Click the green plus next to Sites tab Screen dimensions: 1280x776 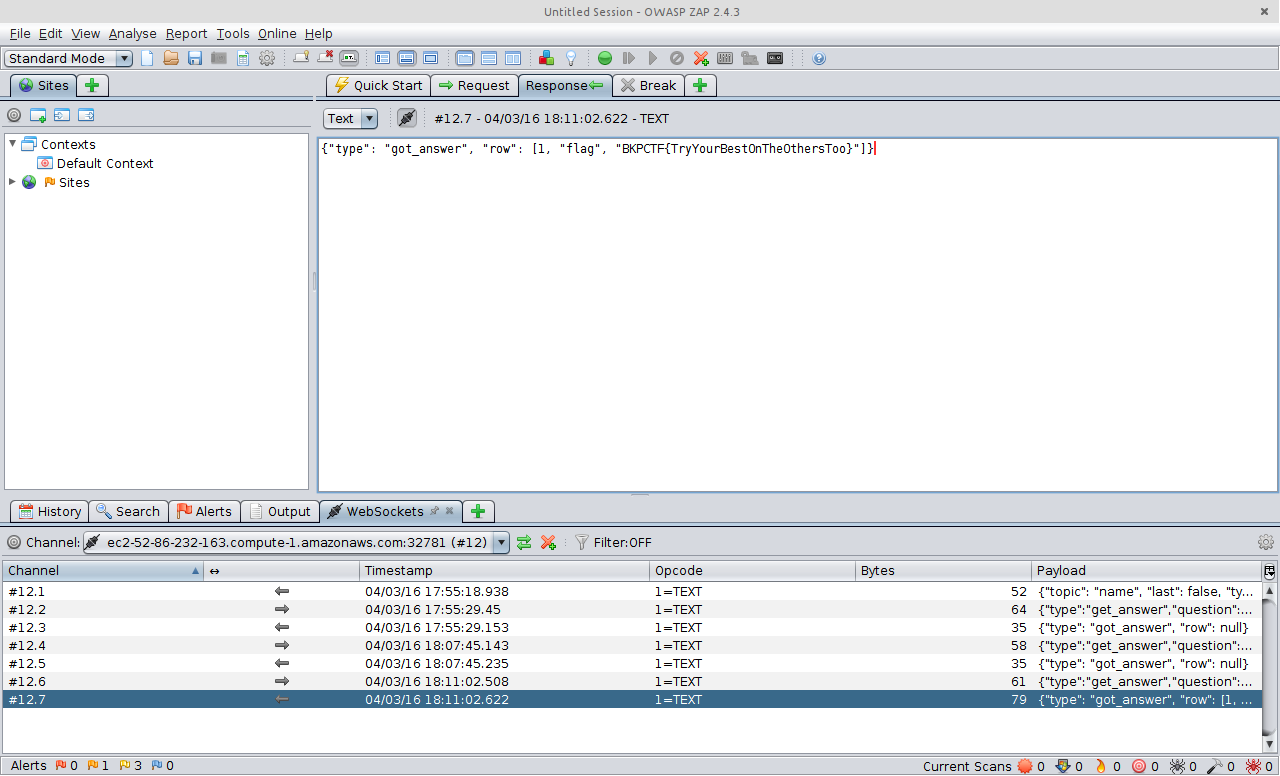(x=92, y=86)
